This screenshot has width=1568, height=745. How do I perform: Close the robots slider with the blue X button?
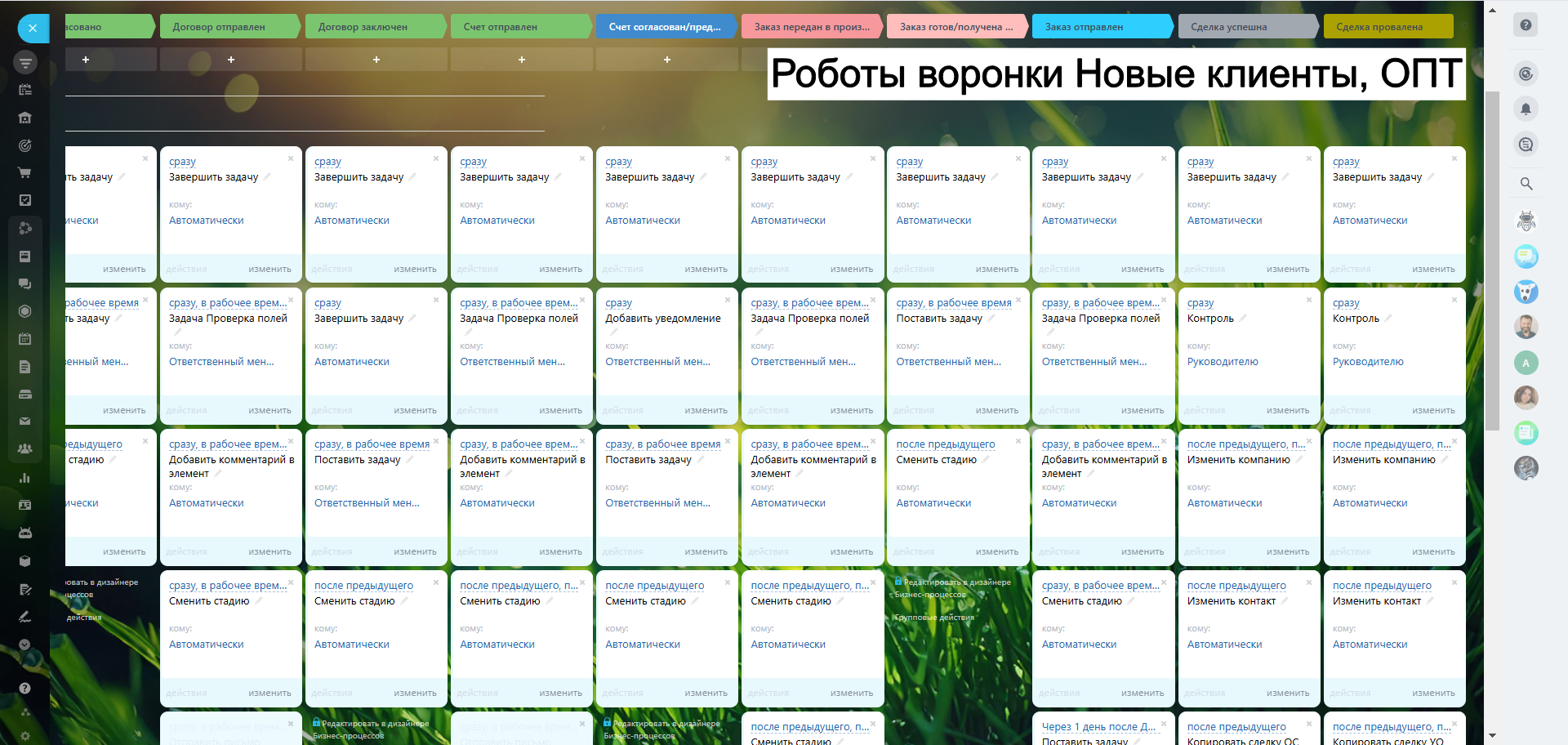33,29
